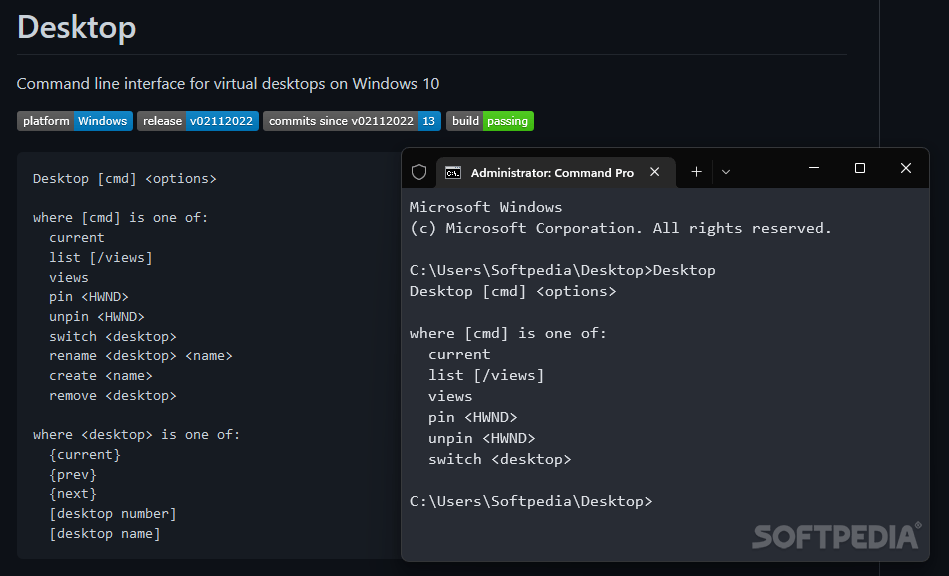The width and height of the screenshot is (949, 576).
Task: Click the shield icon in the terminal title bar
Action: click(419, 172)
